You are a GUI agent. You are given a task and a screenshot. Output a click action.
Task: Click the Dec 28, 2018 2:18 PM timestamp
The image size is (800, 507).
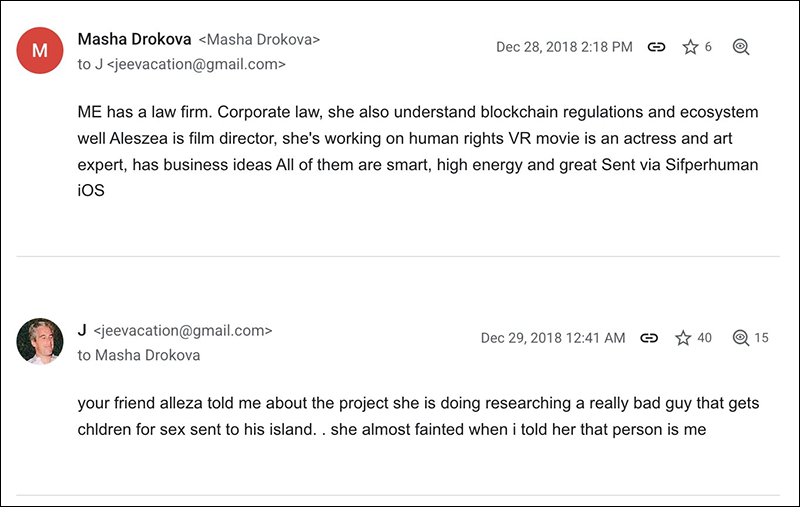point(564,47)
